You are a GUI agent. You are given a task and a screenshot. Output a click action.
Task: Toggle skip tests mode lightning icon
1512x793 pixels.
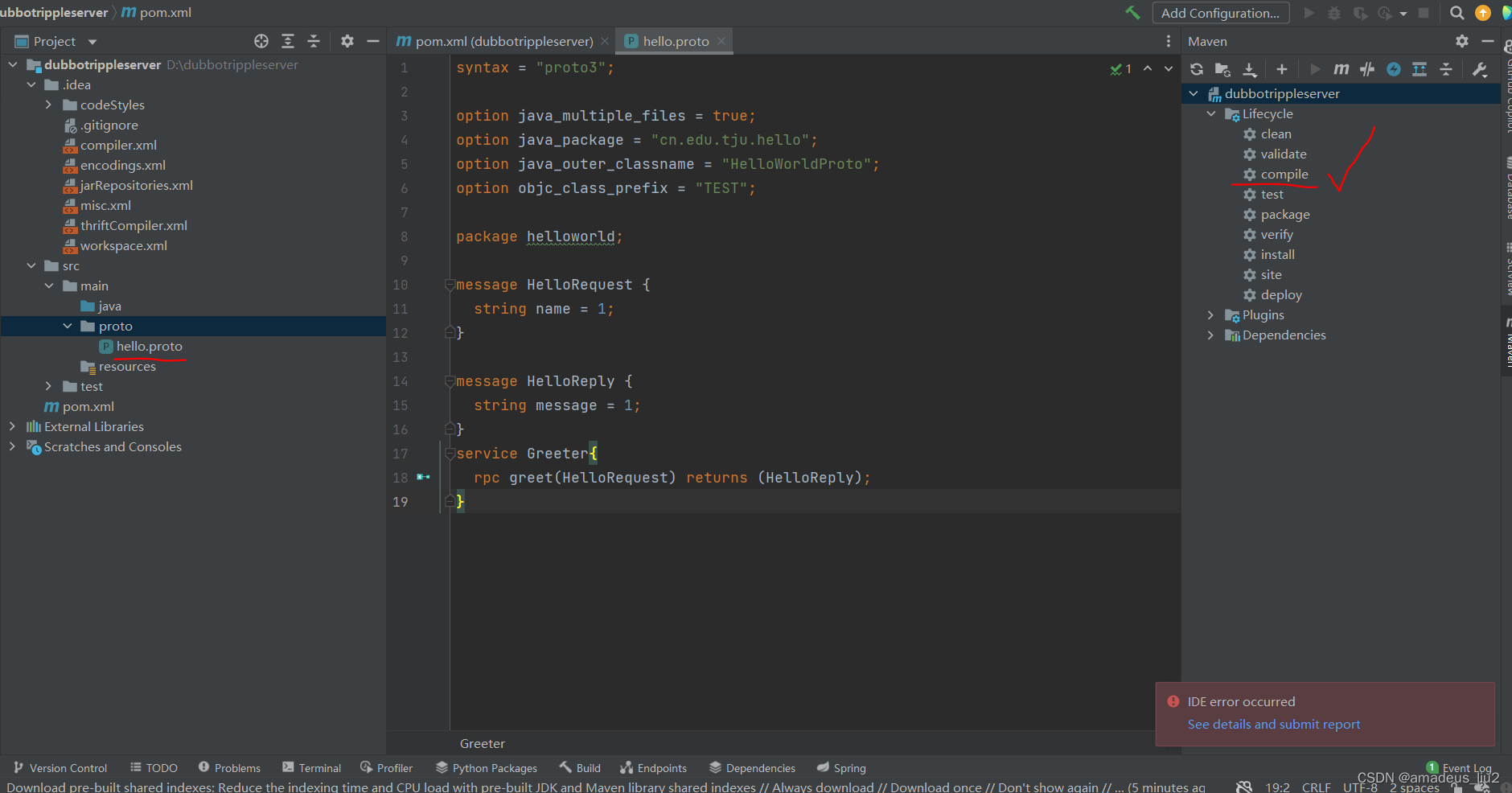tap(1394, 69)
